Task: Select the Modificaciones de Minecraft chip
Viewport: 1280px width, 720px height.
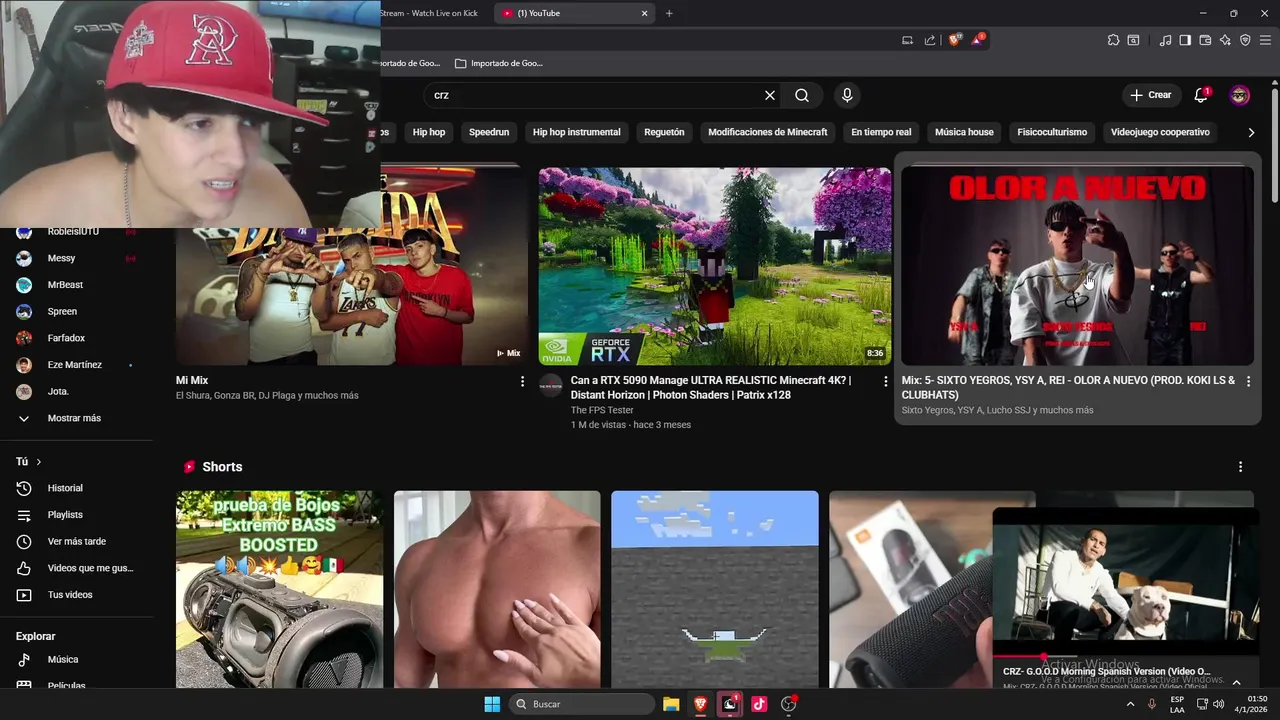Action: [768, 132]
